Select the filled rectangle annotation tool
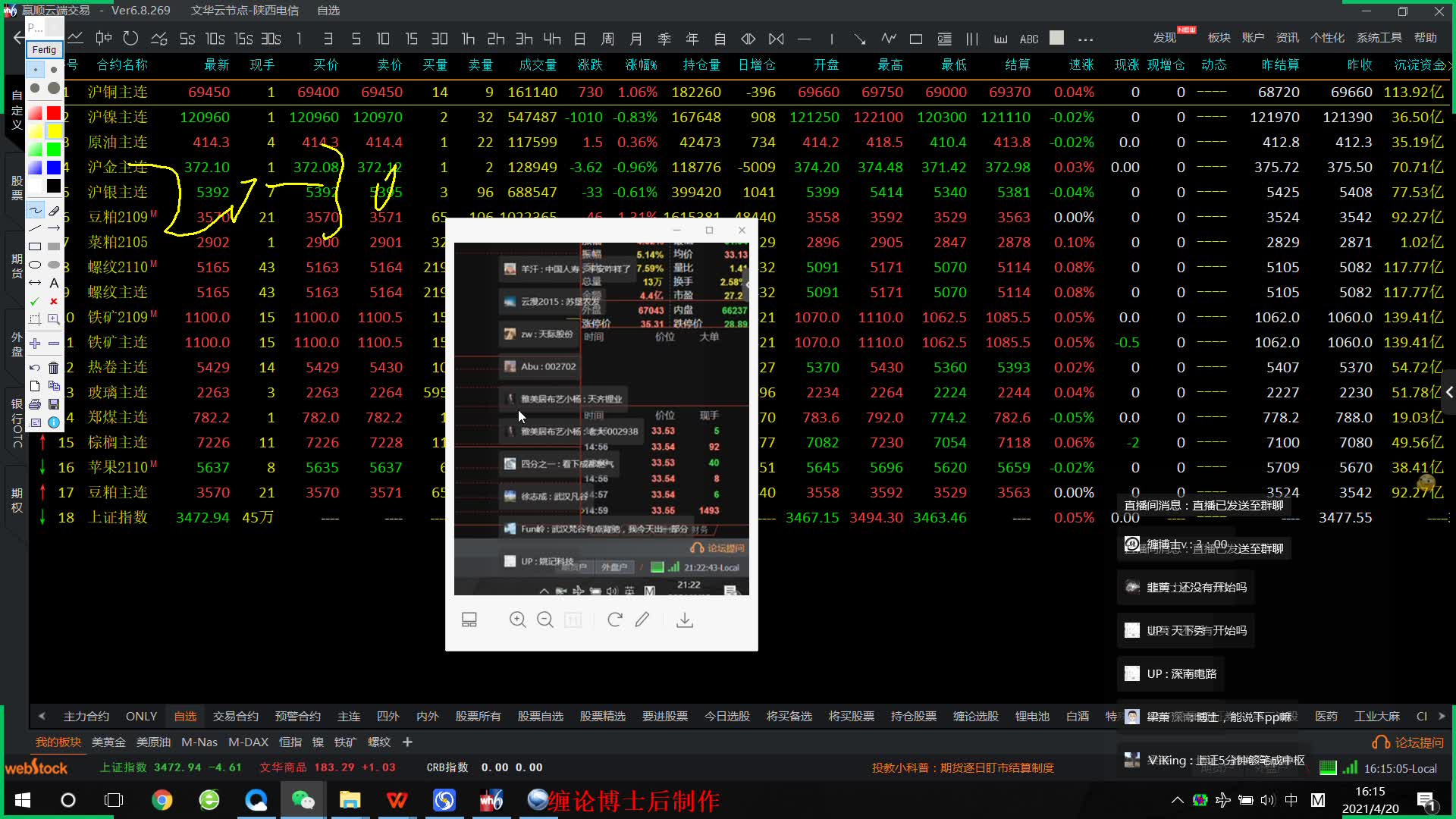This screenshot has width=1456, height=819. click(x=54, y=246)
